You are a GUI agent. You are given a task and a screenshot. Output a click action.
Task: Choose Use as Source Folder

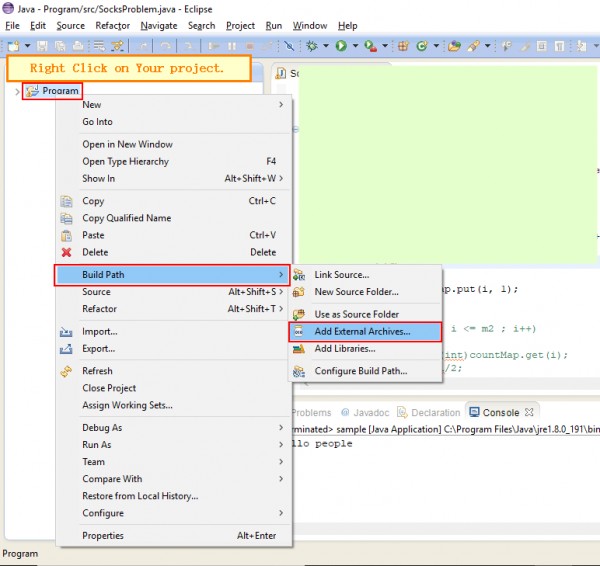click(356, 314)
